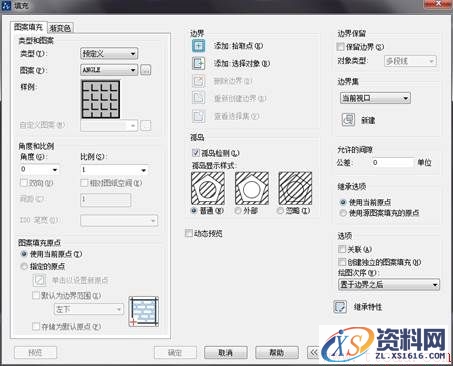Click the 帮助 button
The image size is (453, 366).
click(x=277, y=352)
